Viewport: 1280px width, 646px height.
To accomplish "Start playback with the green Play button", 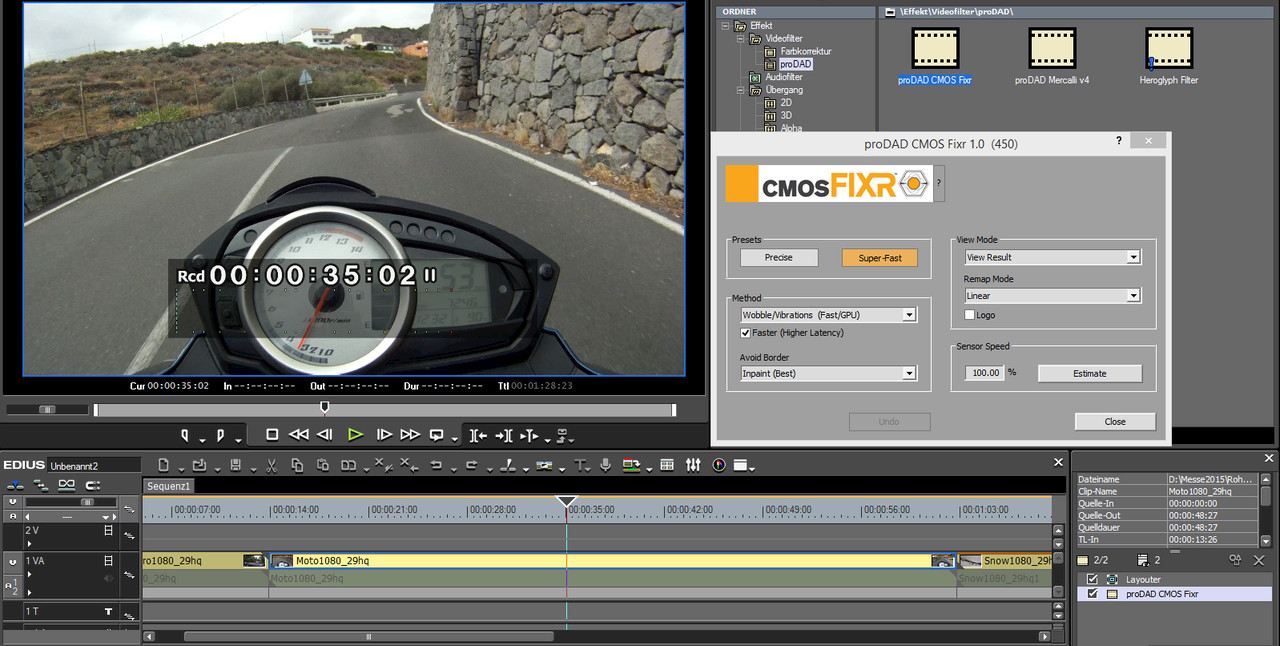I will tap(355, 435).
